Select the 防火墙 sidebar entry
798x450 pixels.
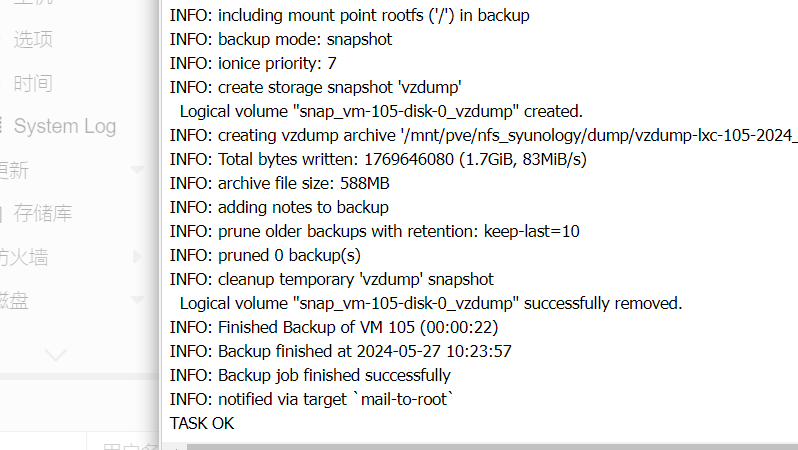pos(23,258)
